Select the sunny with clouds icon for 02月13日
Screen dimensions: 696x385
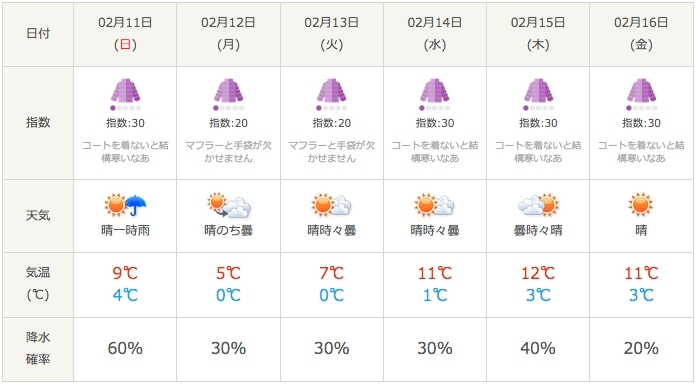point(332,205)
